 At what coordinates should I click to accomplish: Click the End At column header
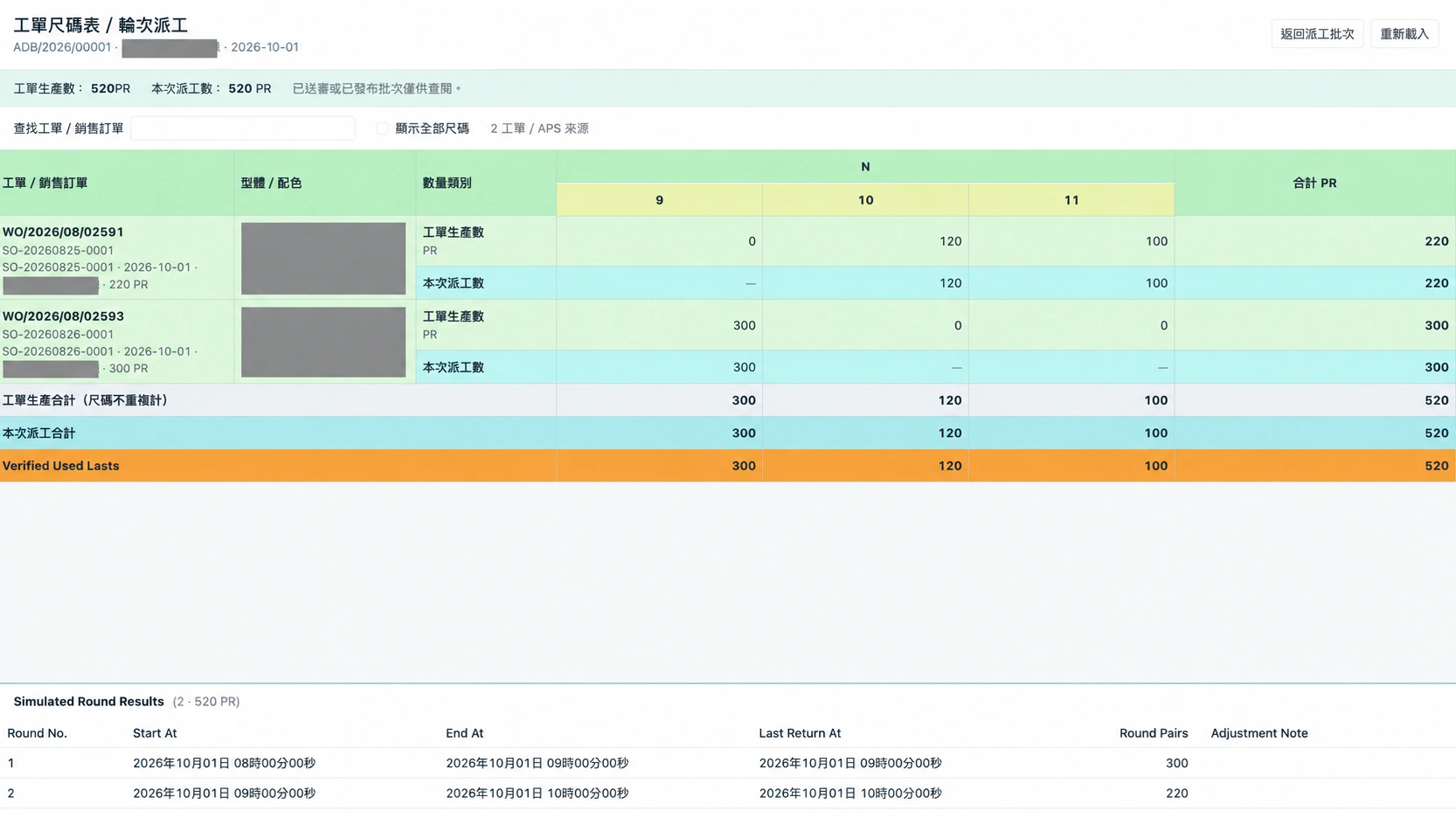(465, 733)
